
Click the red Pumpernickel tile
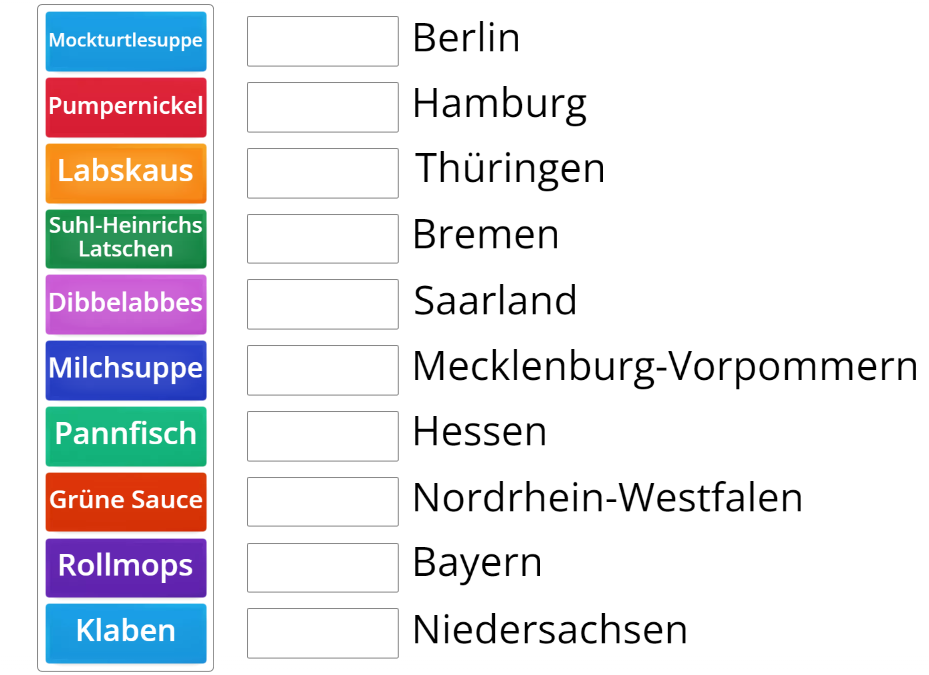pos(126,106)
